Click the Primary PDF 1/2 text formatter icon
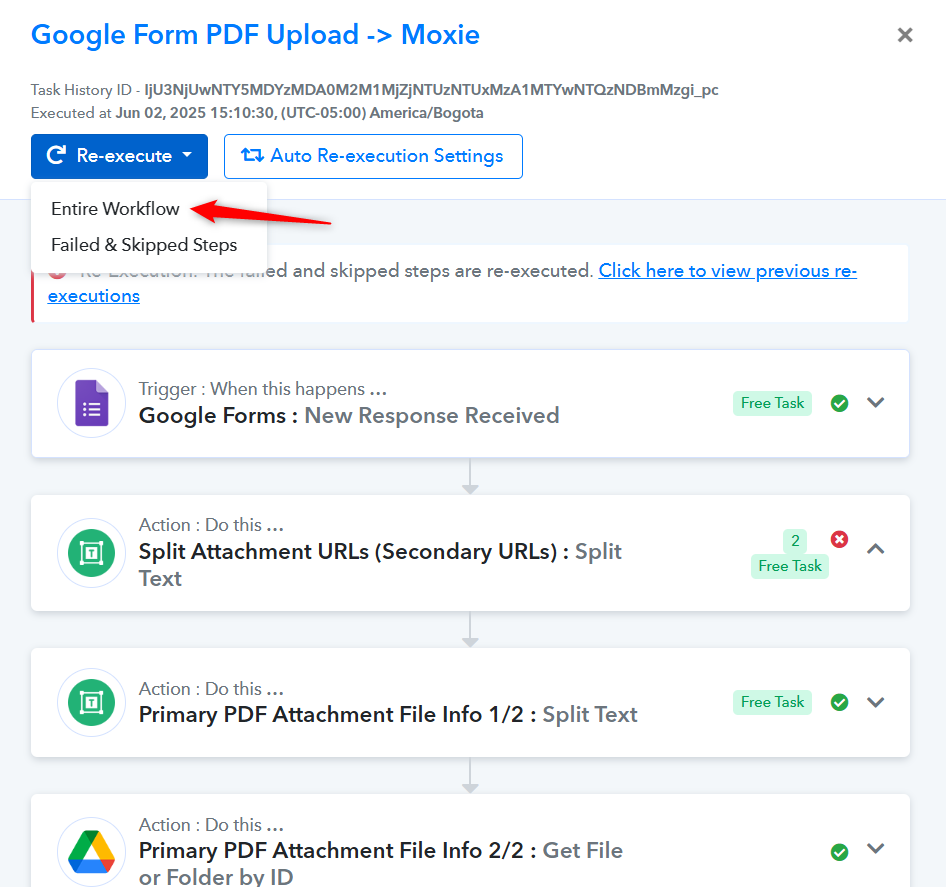946x887 pixels. (x=92, y=702)
